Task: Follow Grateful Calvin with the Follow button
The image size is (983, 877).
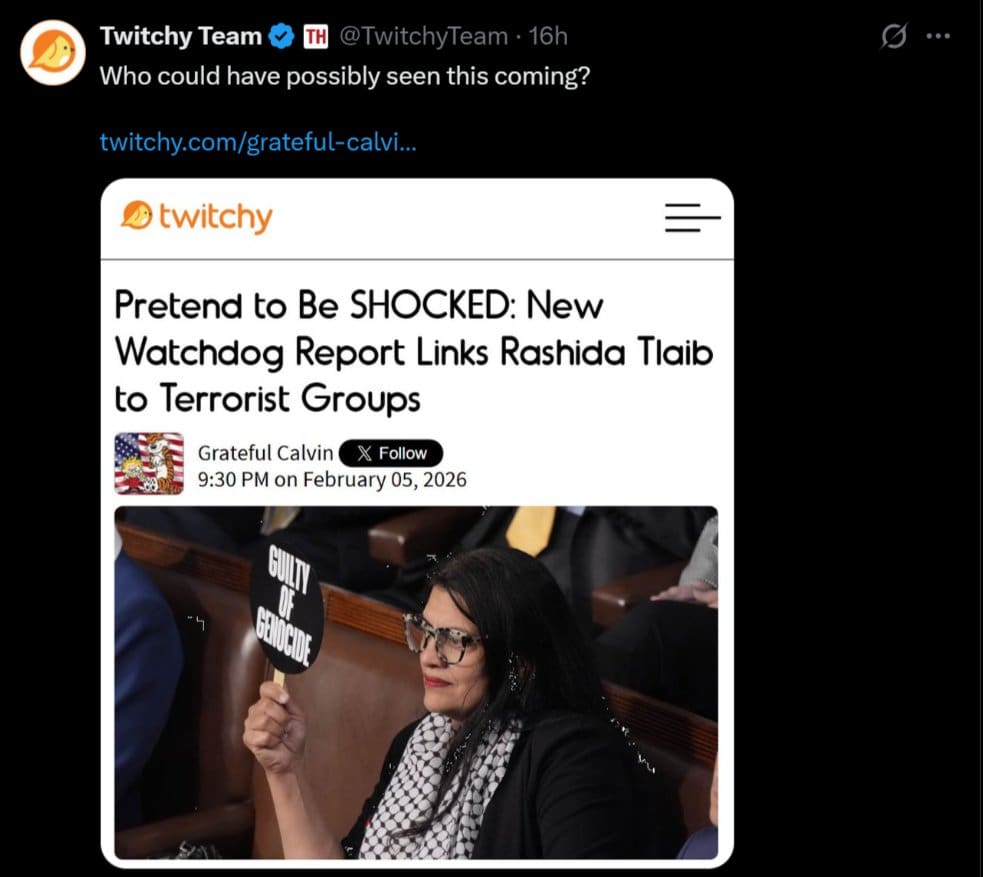Action: pos(392,452)
